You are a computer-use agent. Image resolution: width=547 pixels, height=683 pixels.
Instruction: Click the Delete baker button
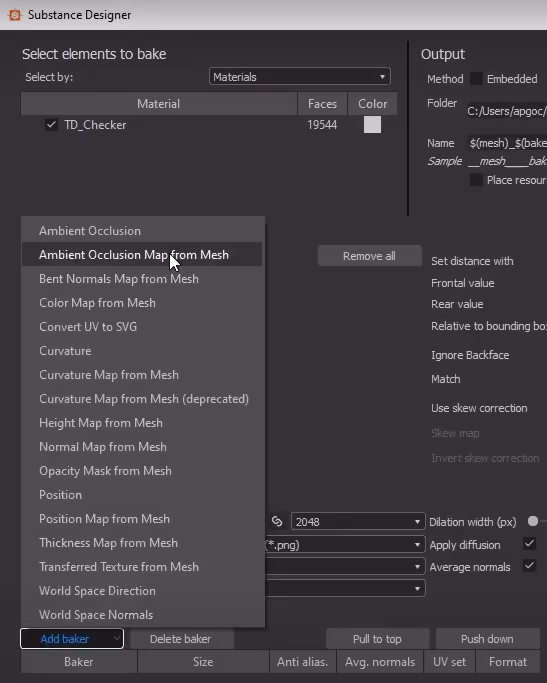(x=181, y=639)
